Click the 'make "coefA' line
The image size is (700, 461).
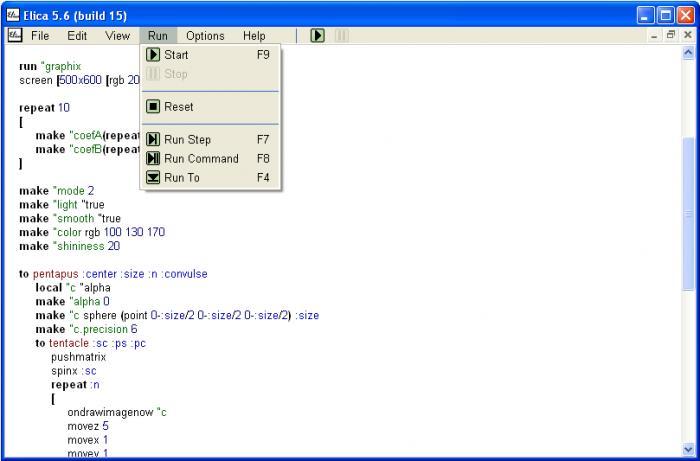(x=88, y=136)
